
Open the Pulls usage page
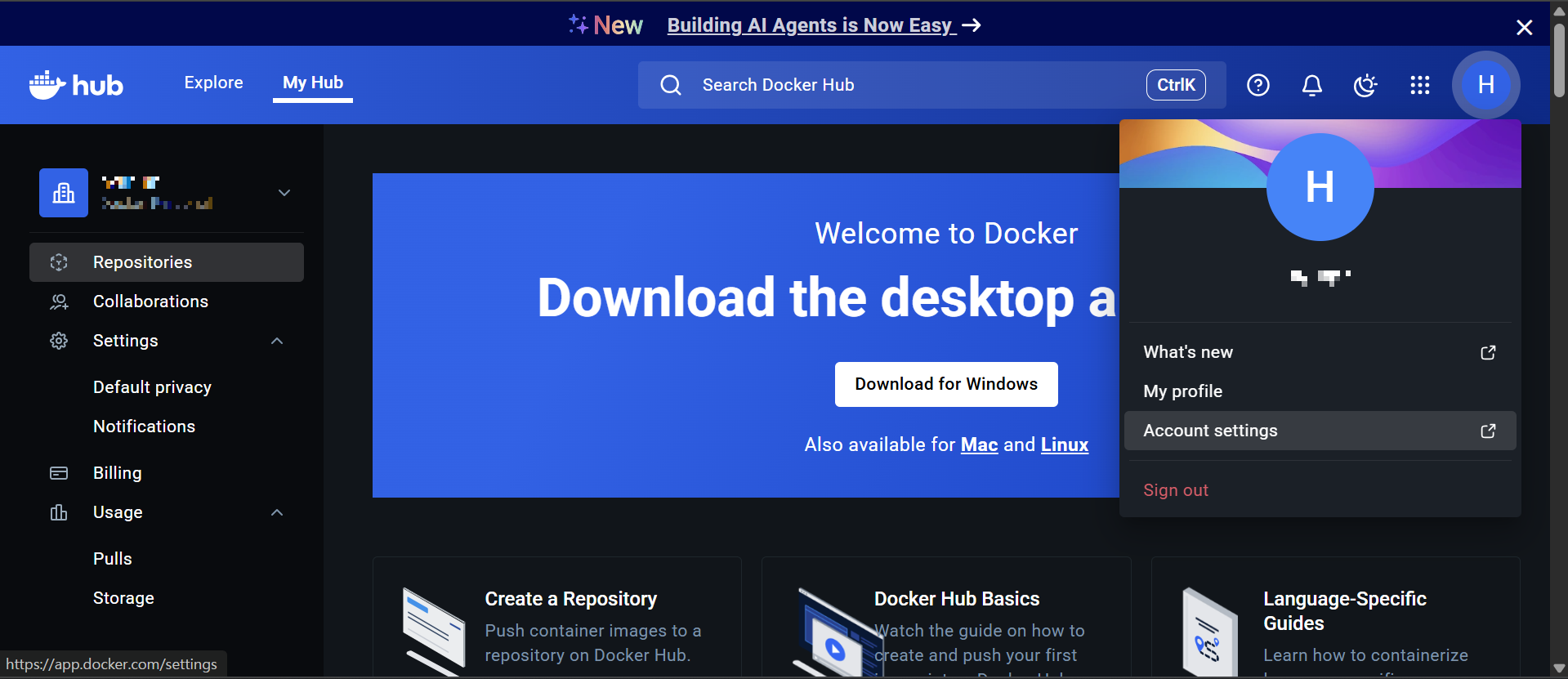113,559
